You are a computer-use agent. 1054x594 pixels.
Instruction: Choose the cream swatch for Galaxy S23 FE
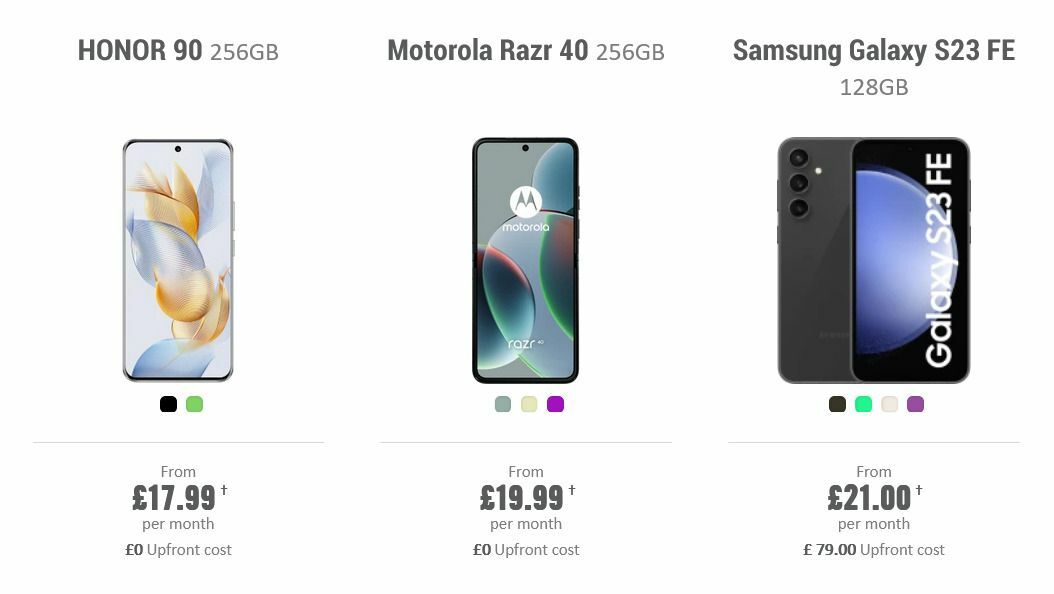[889, 404]
